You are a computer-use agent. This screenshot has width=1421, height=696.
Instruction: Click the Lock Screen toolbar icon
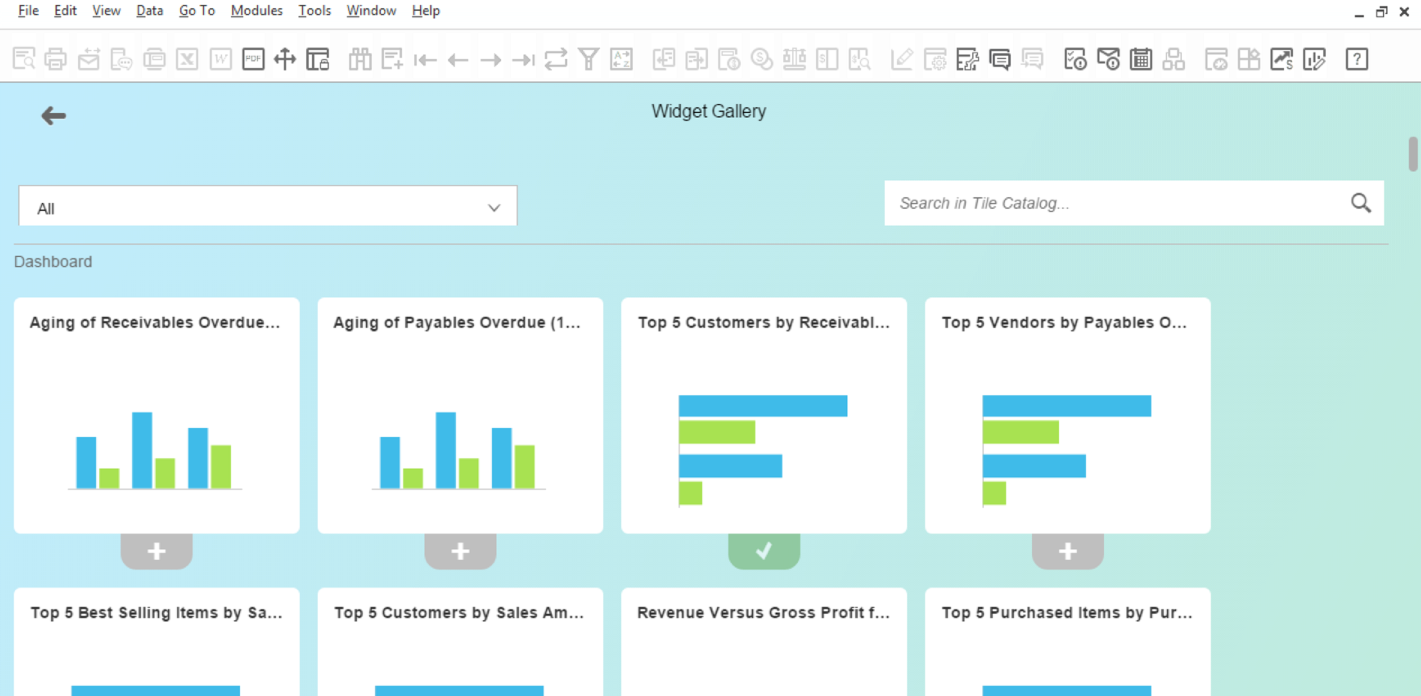[x=318, y=59]
